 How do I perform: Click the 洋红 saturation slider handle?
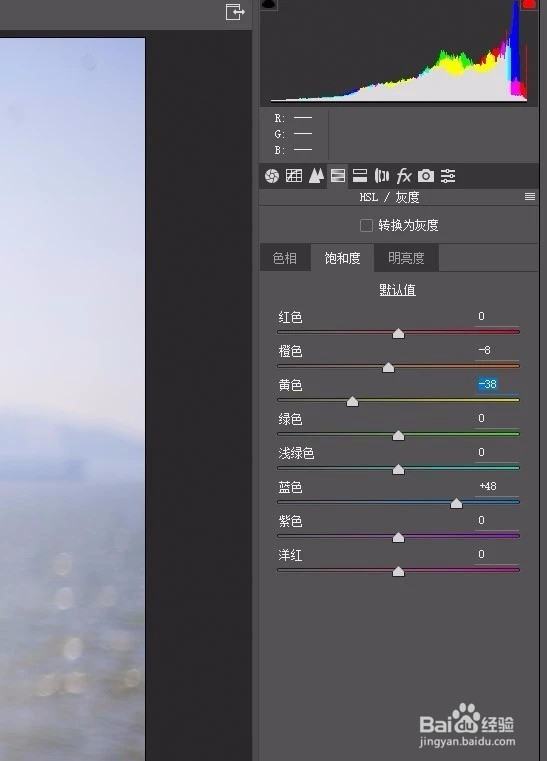click(x=398, y=571)
